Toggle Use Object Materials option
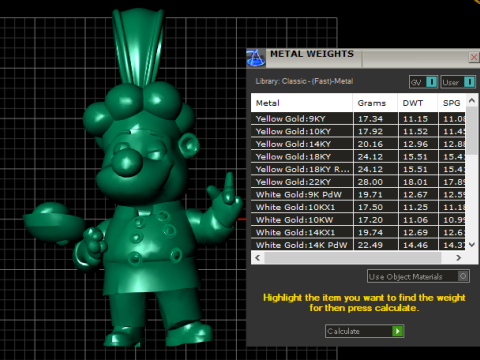The image size is (480, 360). point(418,276)
